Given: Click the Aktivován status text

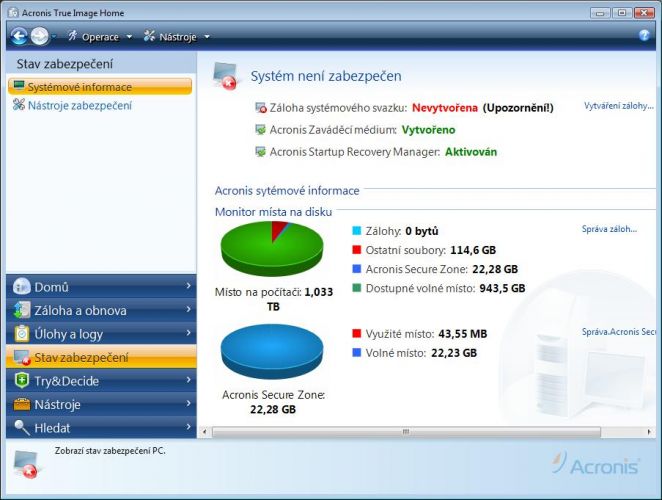Looking at the screenshot, I should (471, 152).
